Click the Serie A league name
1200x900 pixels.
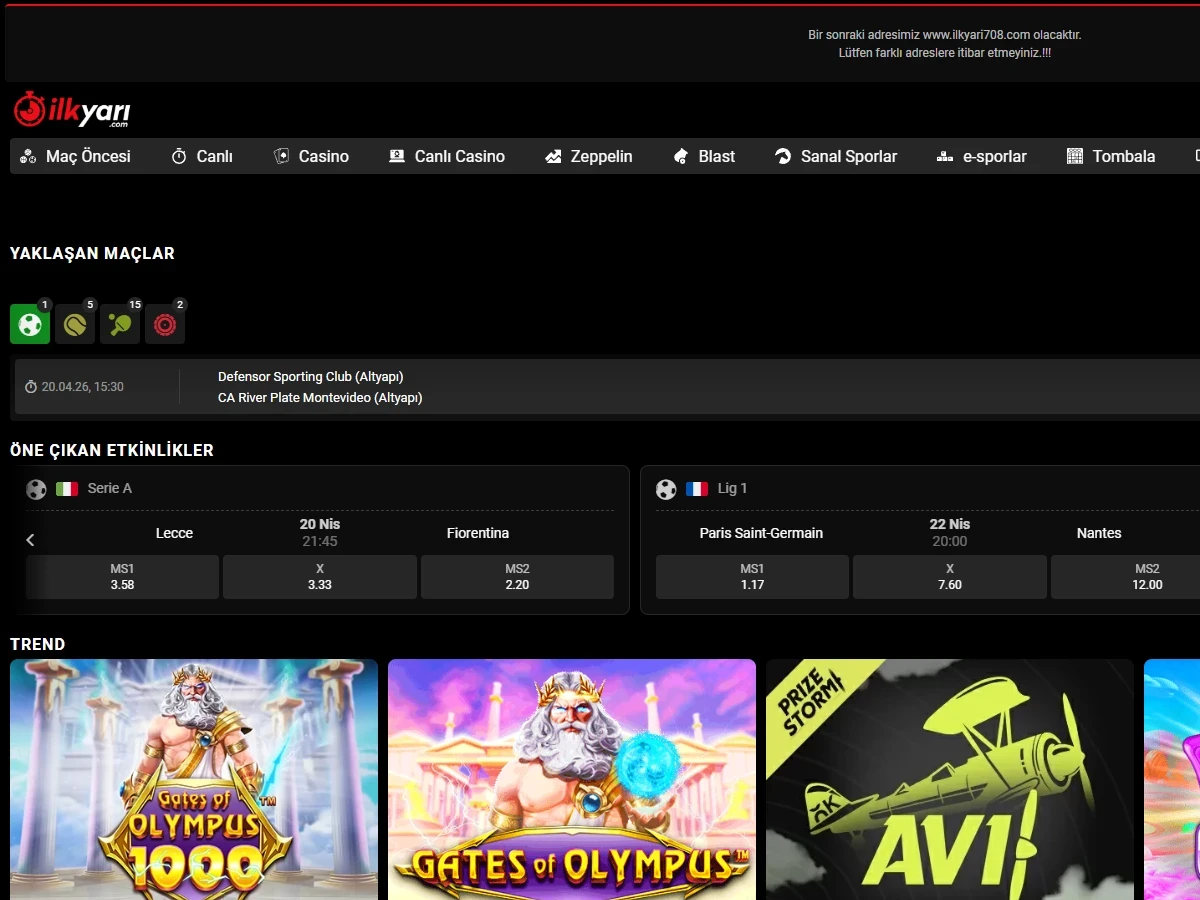click(110, 489)
